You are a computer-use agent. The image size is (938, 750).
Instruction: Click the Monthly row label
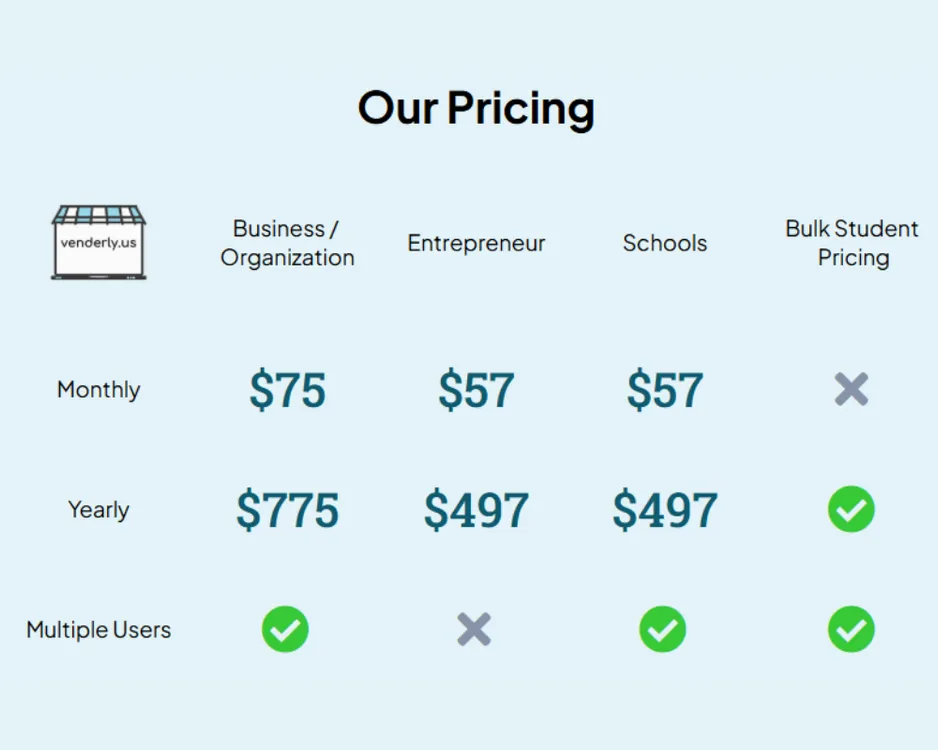click(x=99, y=390)
